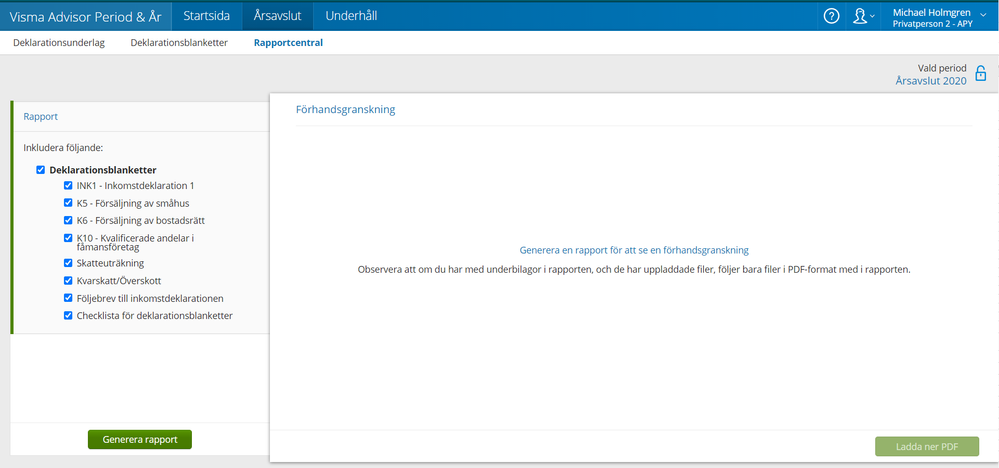
Task: Click the Generera rapport button
Action: tap(139, 439)
